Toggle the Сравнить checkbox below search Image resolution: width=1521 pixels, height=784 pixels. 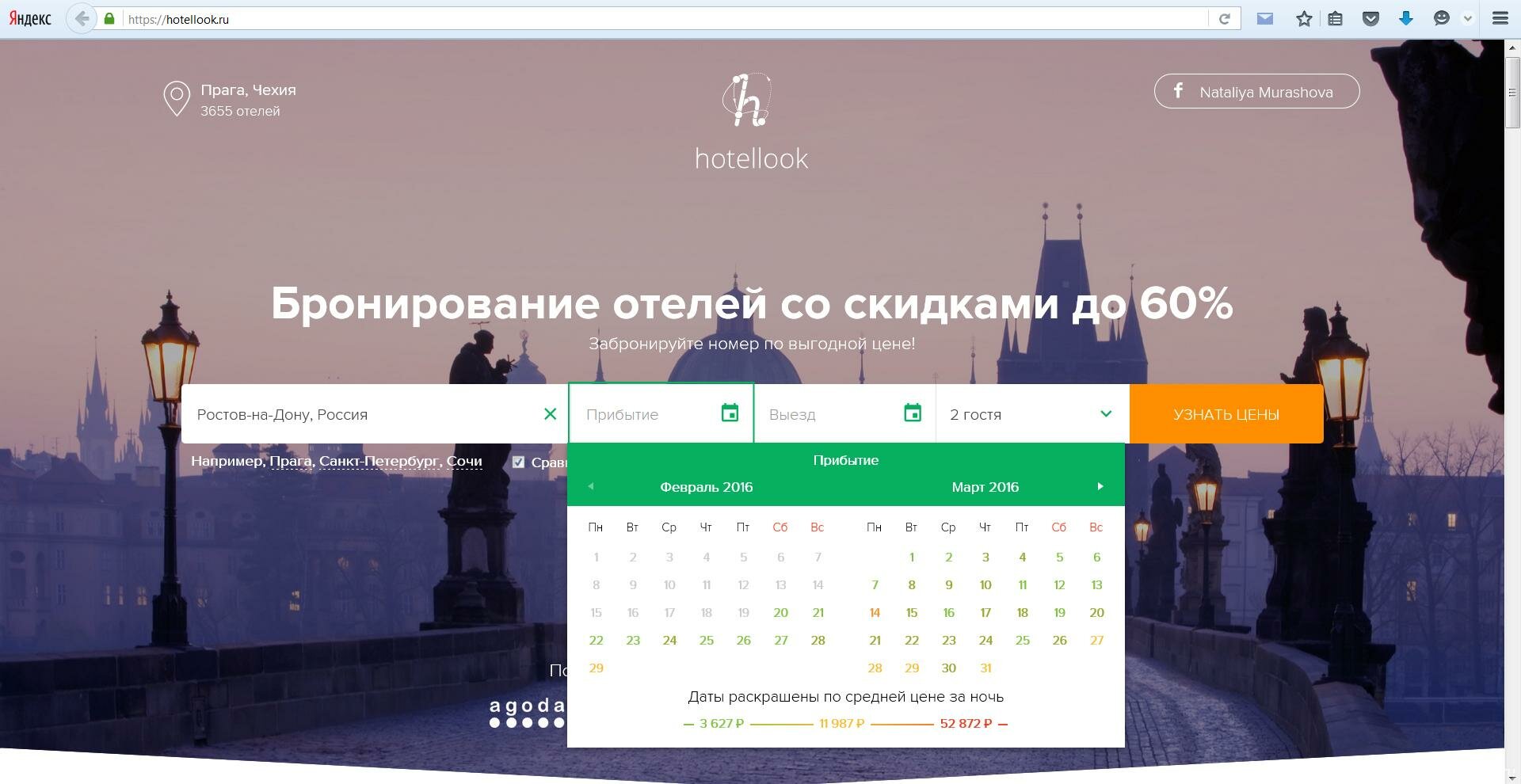click(518, 462)
